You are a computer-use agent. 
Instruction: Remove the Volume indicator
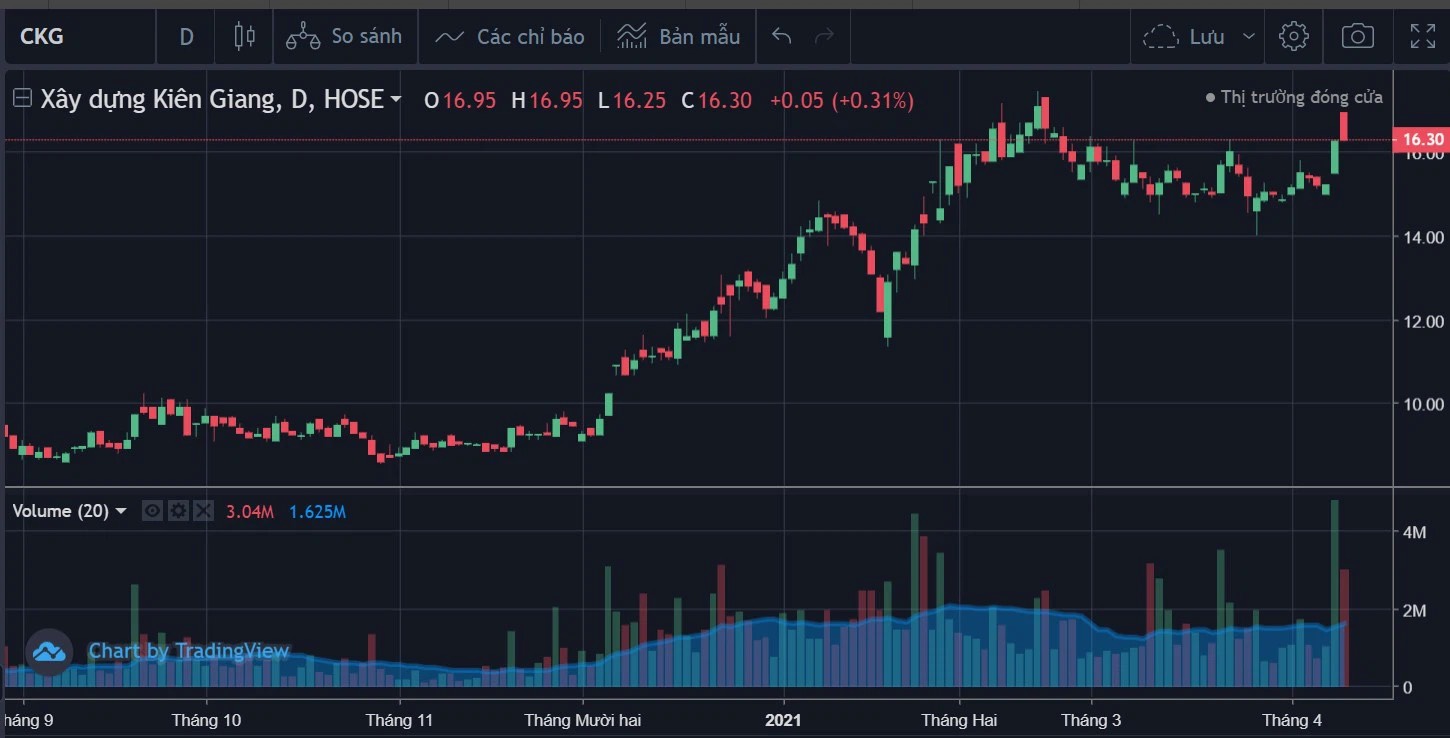[x=203, y=511]
